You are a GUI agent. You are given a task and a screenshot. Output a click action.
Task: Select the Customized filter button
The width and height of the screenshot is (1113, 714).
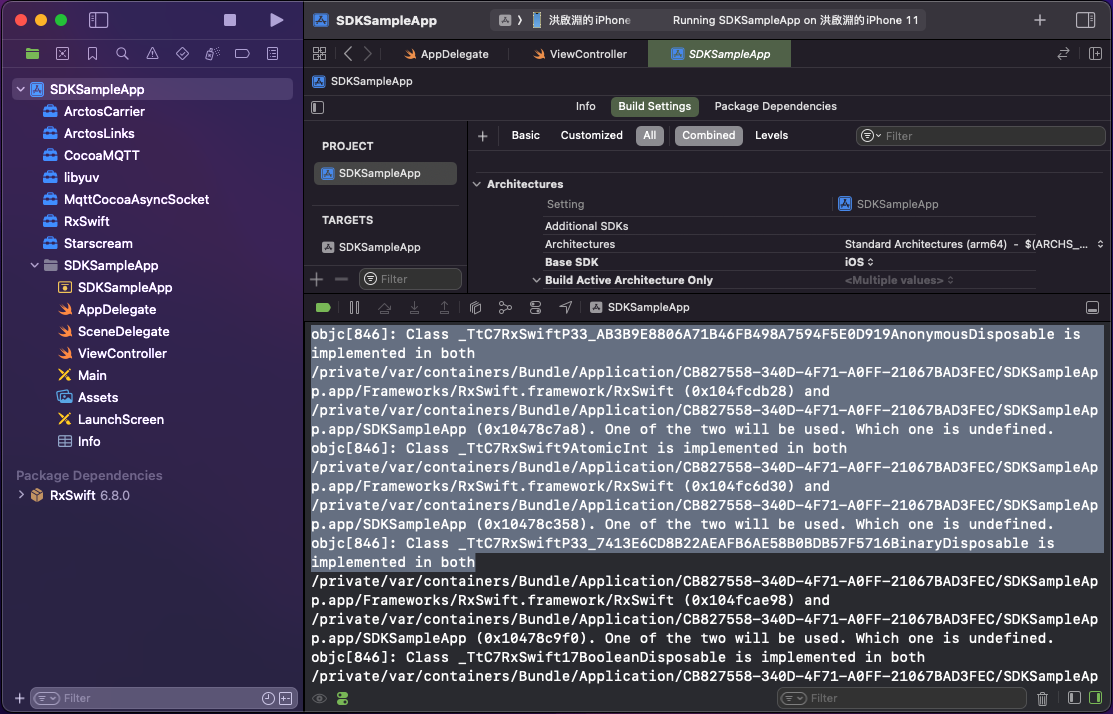pos(591,135)
